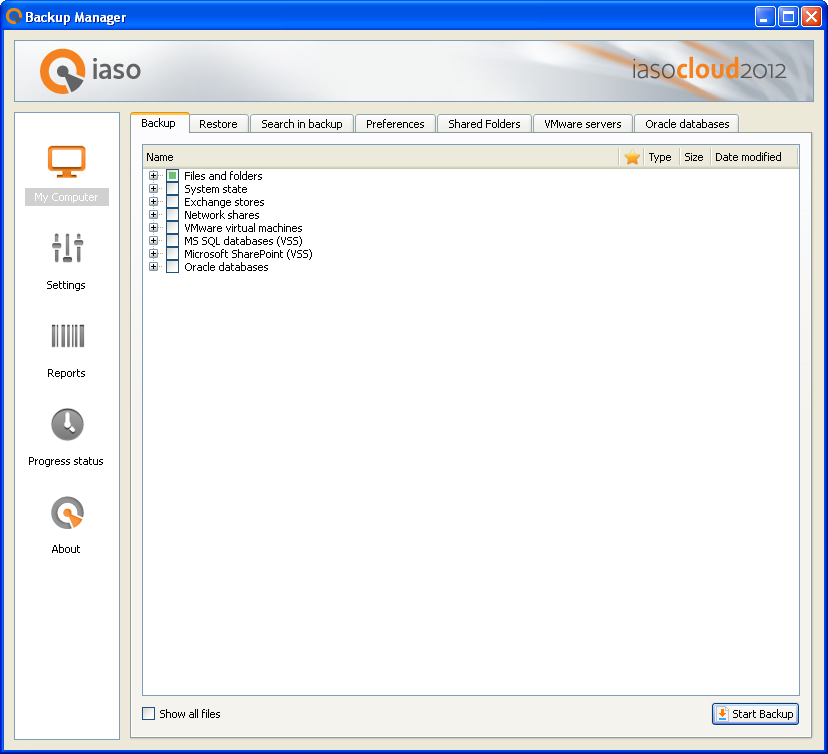Maximize the Backup Manager window
This screenshot has height=754, width=828.
coord(788,17)
